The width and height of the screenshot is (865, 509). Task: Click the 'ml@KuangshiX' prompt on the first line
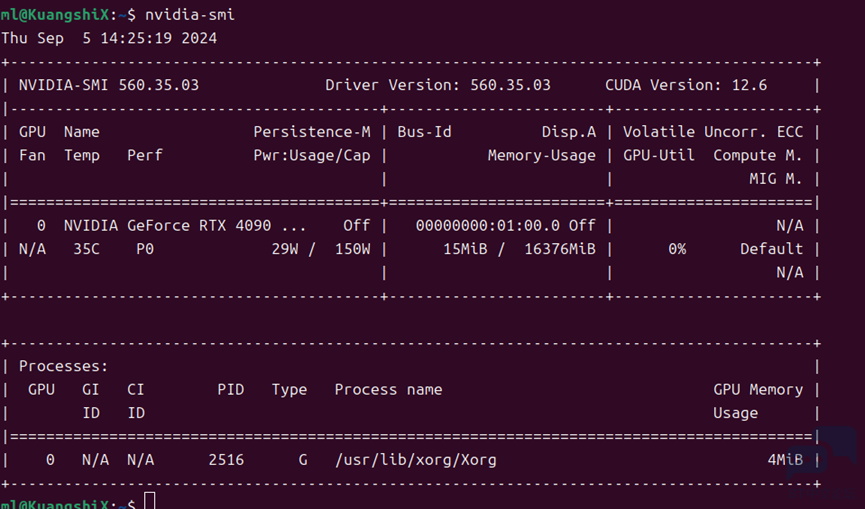[x=55, y=14]
